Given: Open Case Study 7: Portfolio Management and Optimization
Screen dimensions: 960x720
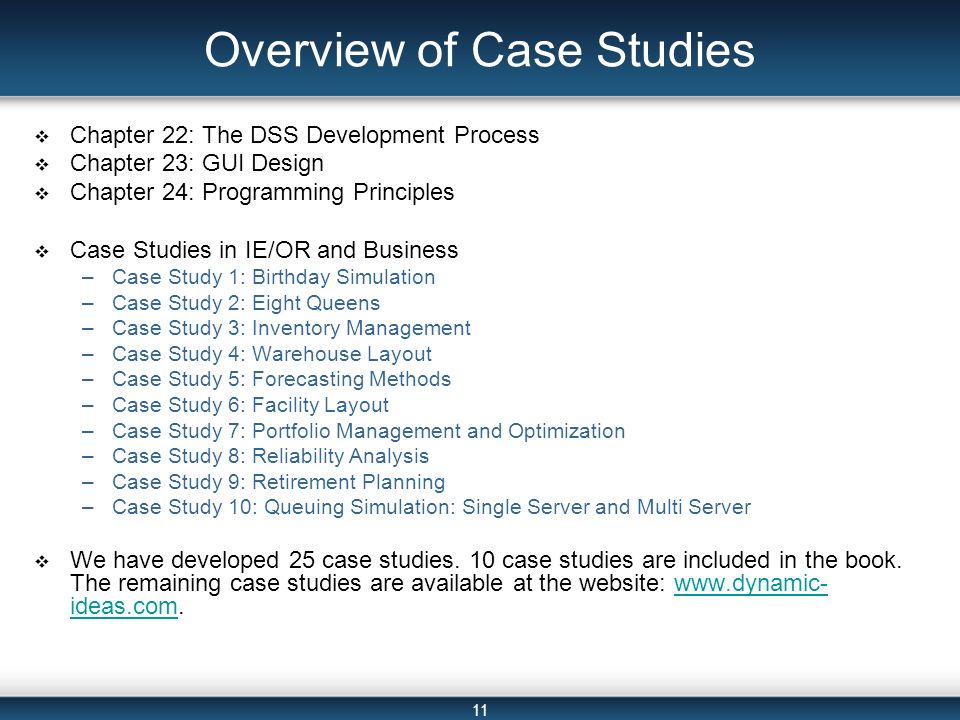Looking at the screenshot, I should coord(369,430).
